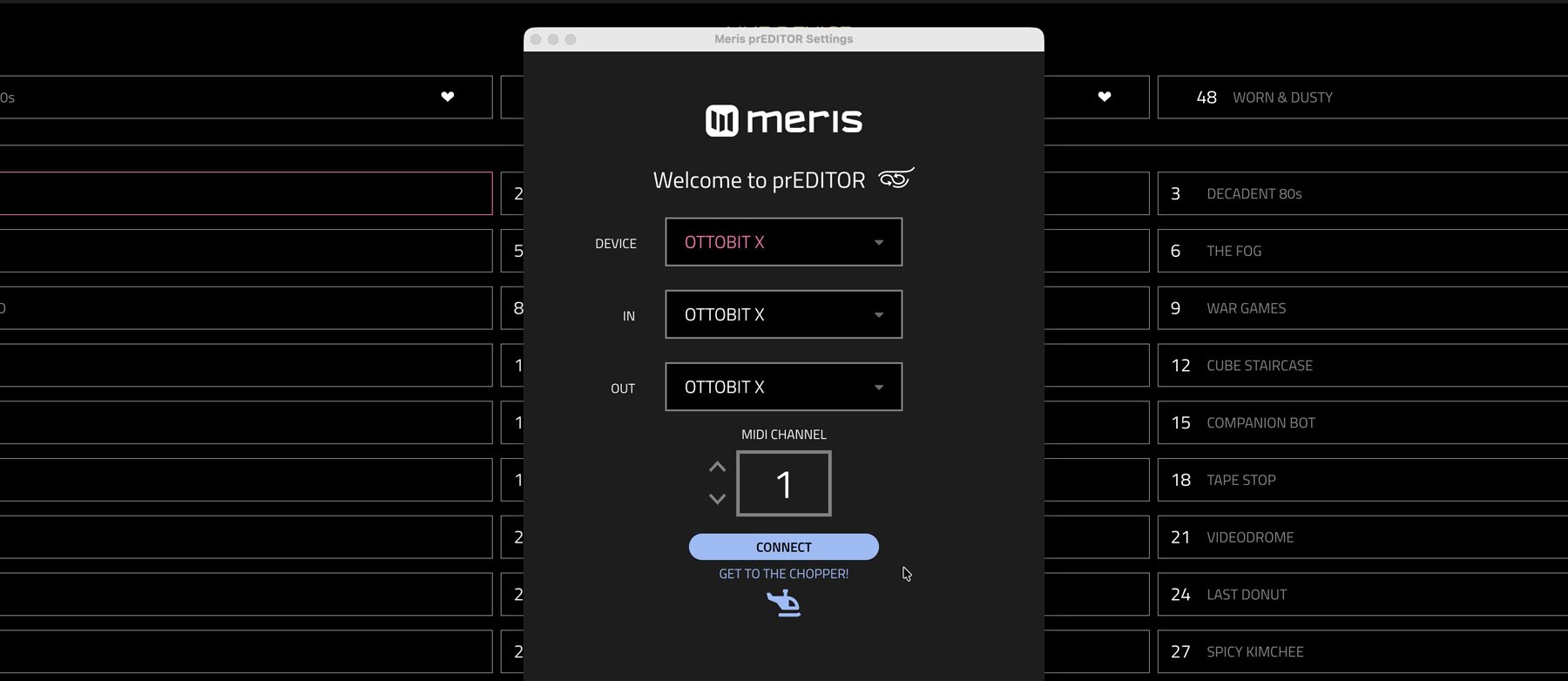Load preset 9 WAR GAMES
This screenshot has width=1568, height=681.
[x=1362, y=308]
